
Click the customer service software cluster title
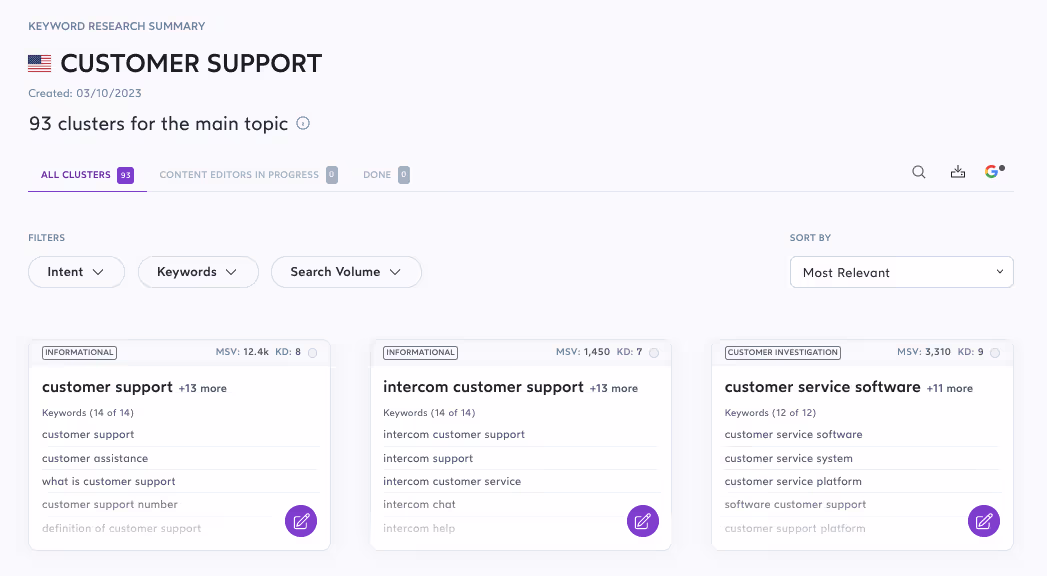click(x=823, y=387)
